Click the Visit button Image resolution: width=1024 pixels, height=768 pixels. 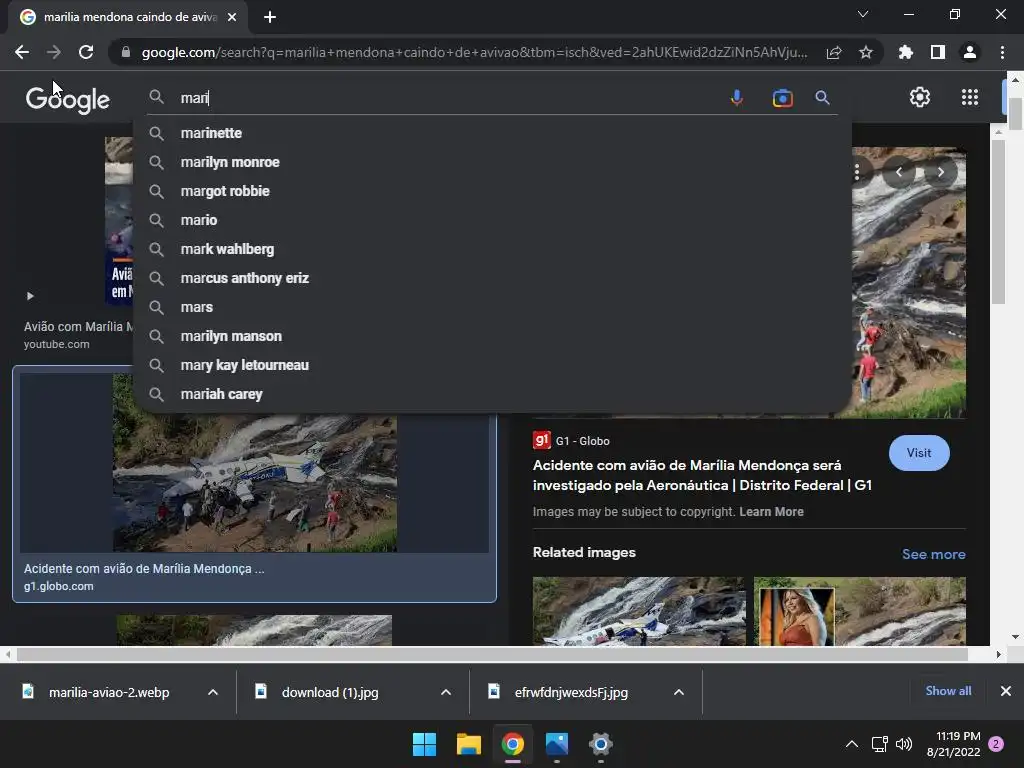[x=918, y=453]
